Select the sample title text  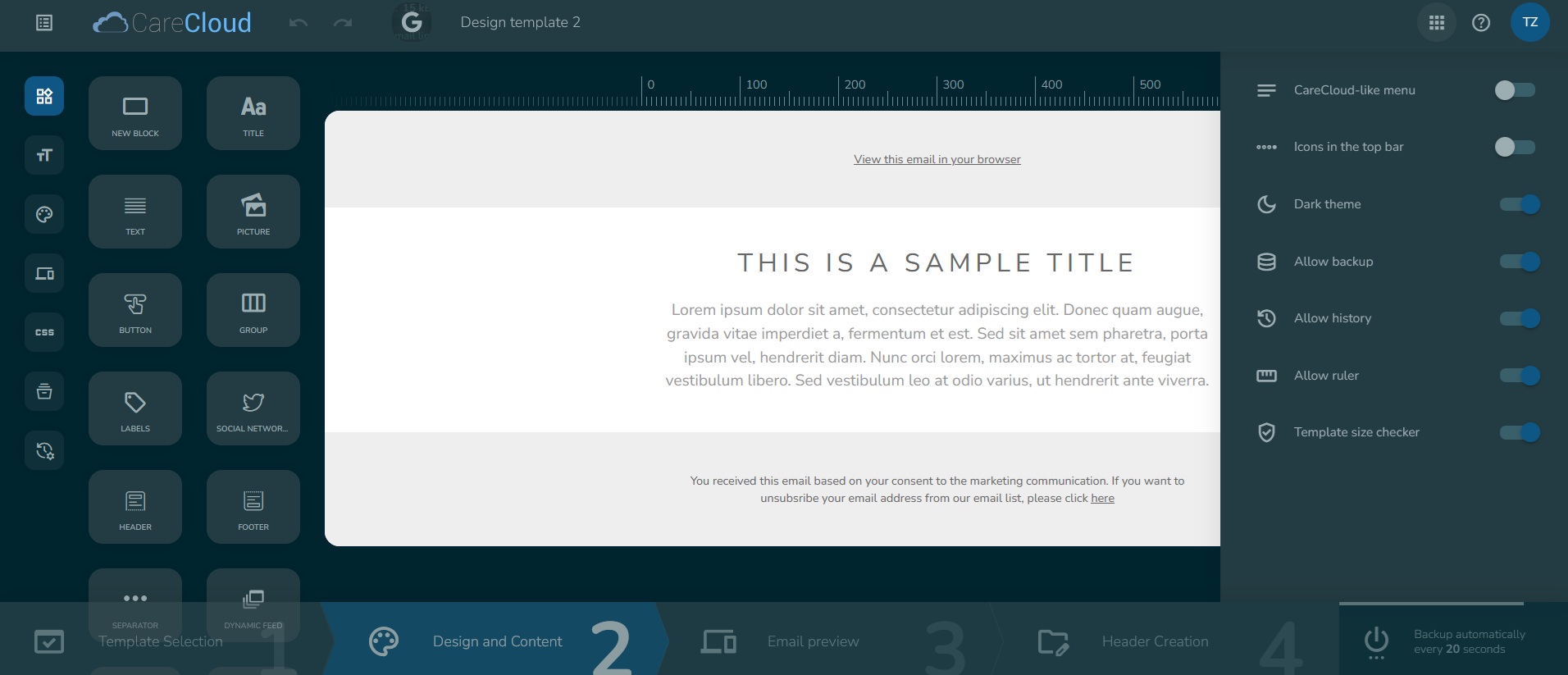click(x=936, y=262)
